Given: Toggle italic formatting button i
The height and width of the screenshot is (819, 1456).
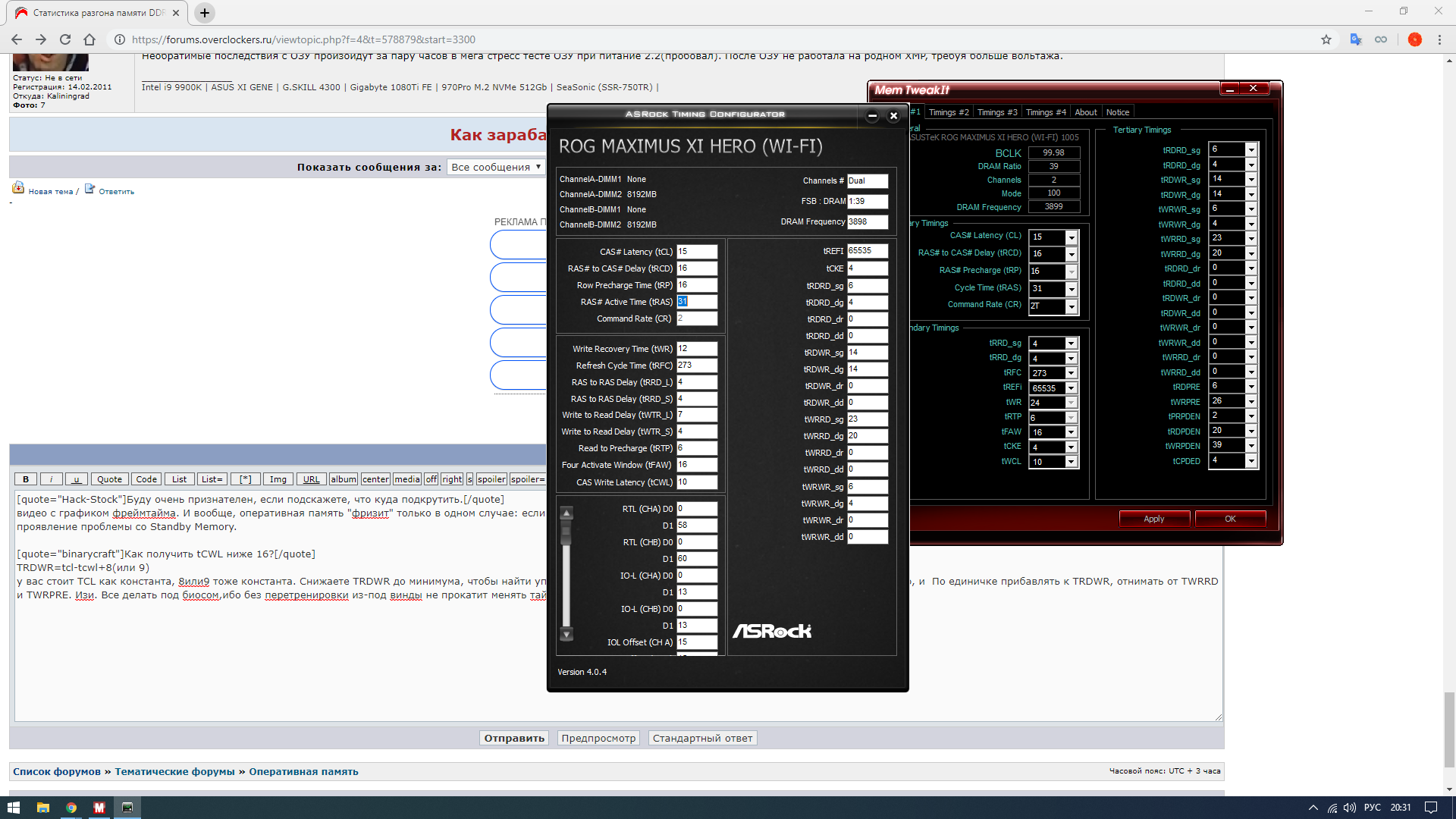Looking at the screenshot, I should (x=51, y=479).
